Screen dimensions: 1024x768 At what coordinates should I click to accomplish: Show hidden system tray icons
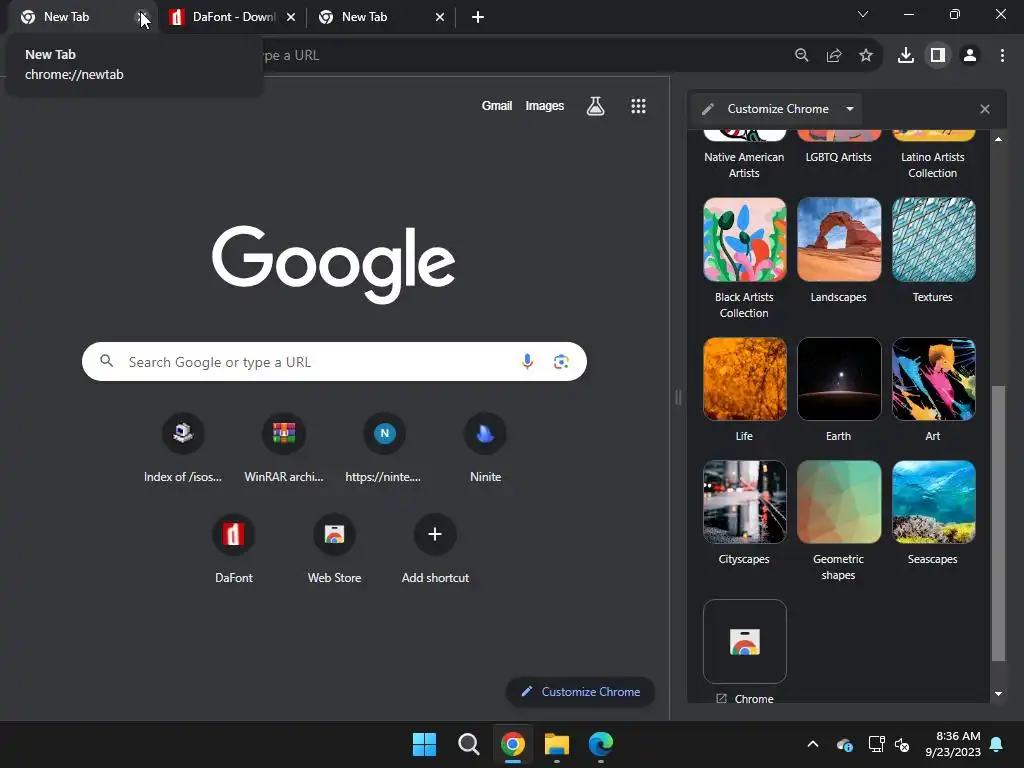(813, 744)
